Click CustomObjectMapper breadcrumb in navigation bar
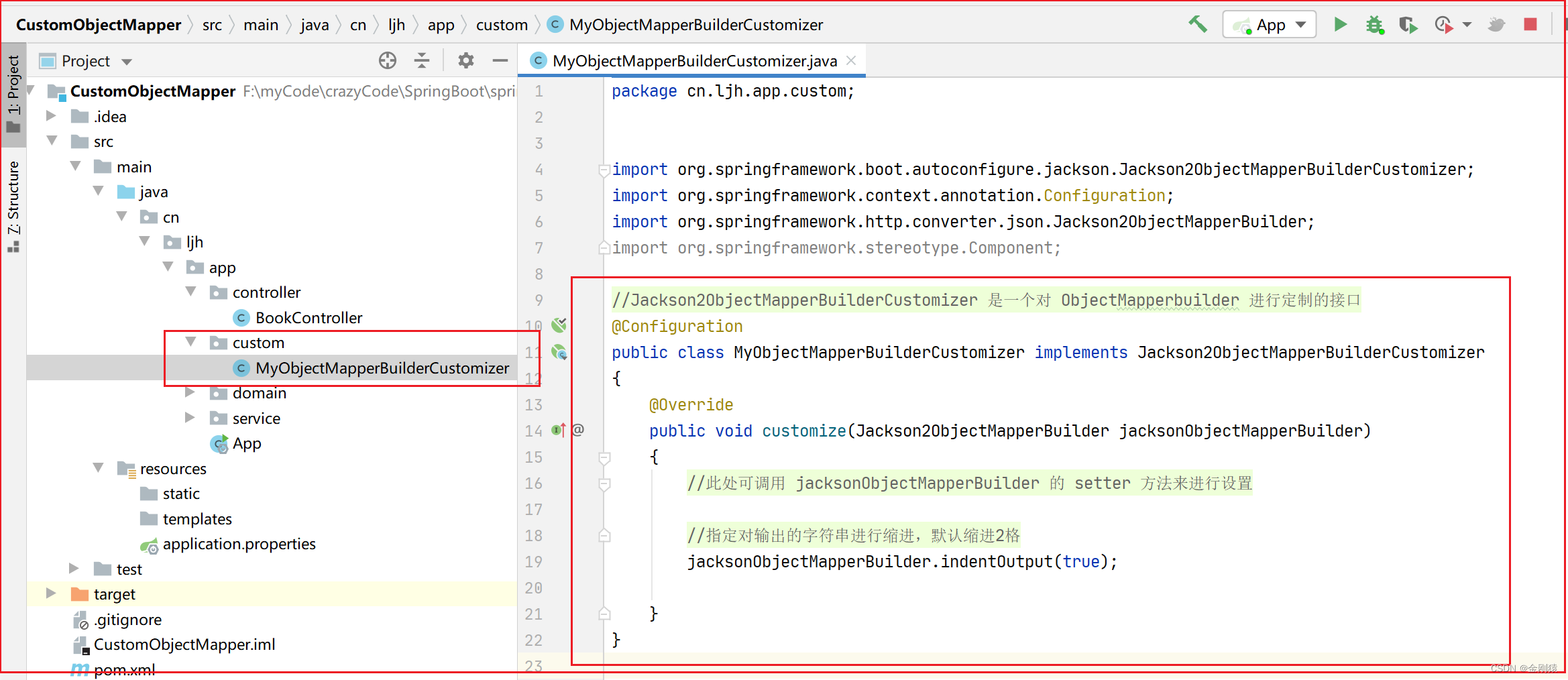Screen dimensions: 1568x680 pos(99,25)
